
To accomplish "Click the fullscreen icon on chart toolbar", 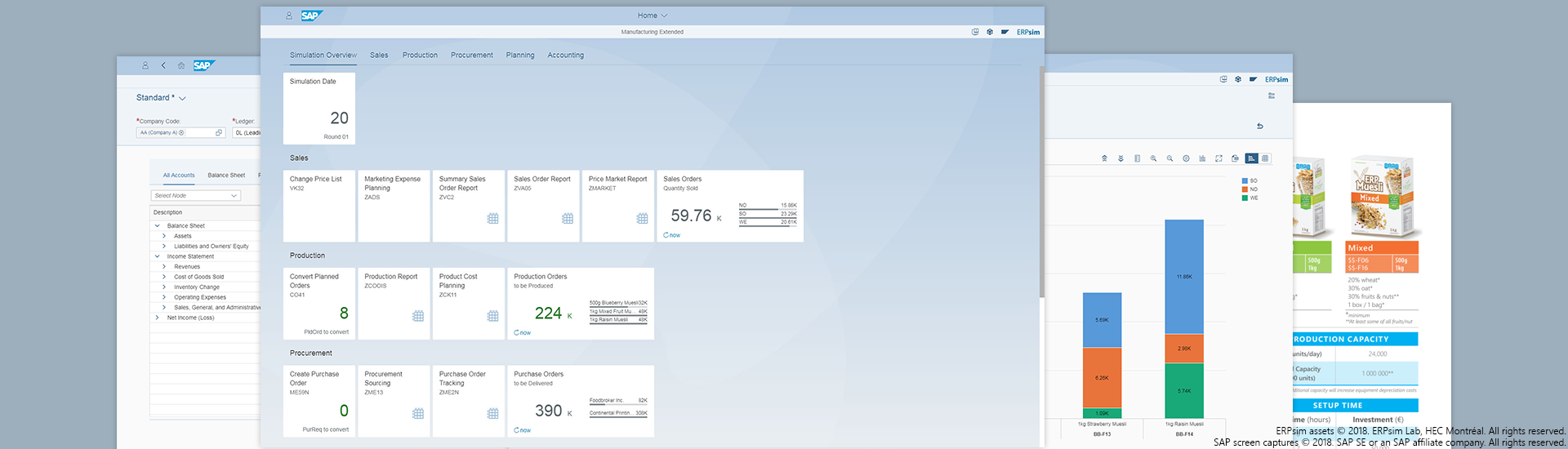I will (1218, 158).
